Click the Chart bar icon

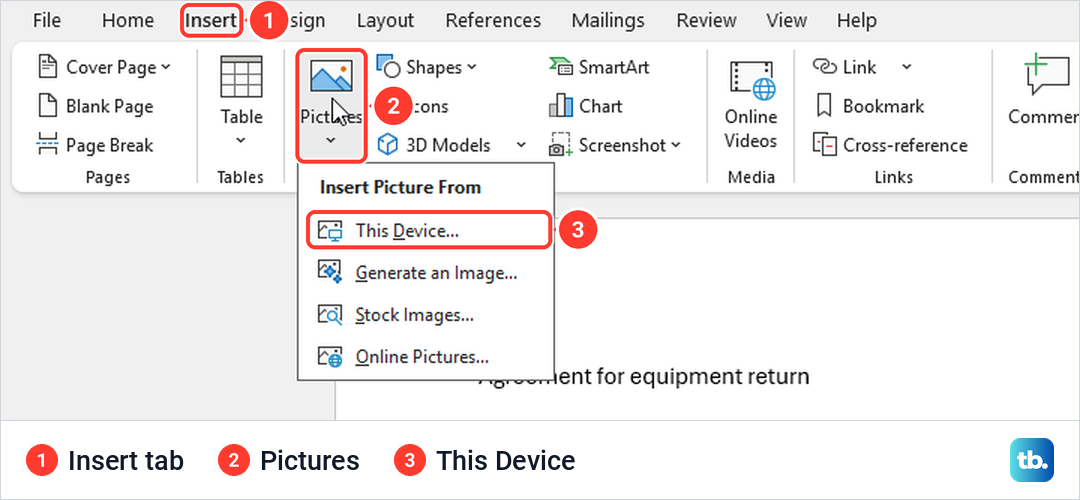pos(561,106)
